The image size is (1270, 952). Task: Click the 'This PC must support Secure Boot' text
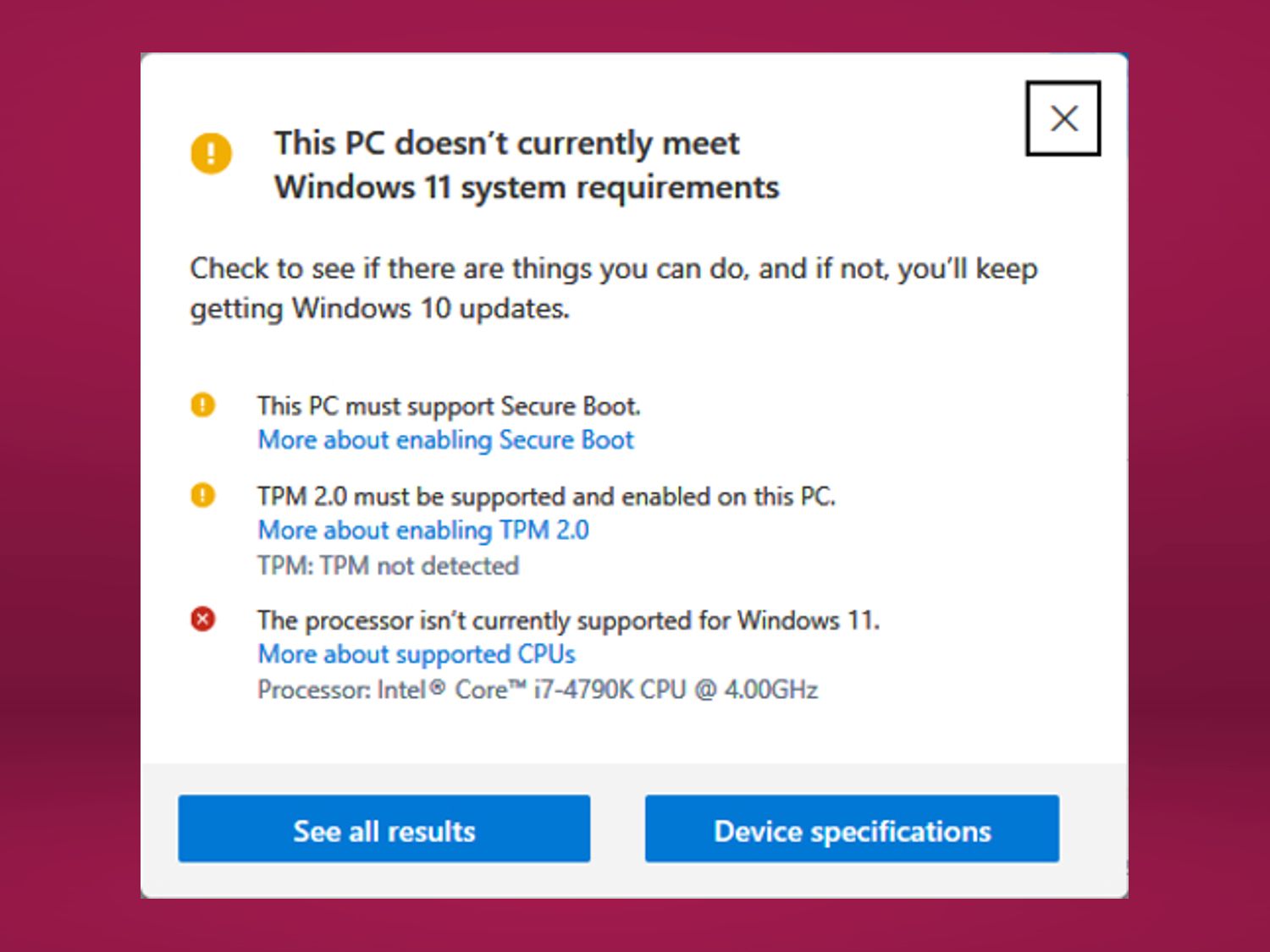[x=449, y=406]
